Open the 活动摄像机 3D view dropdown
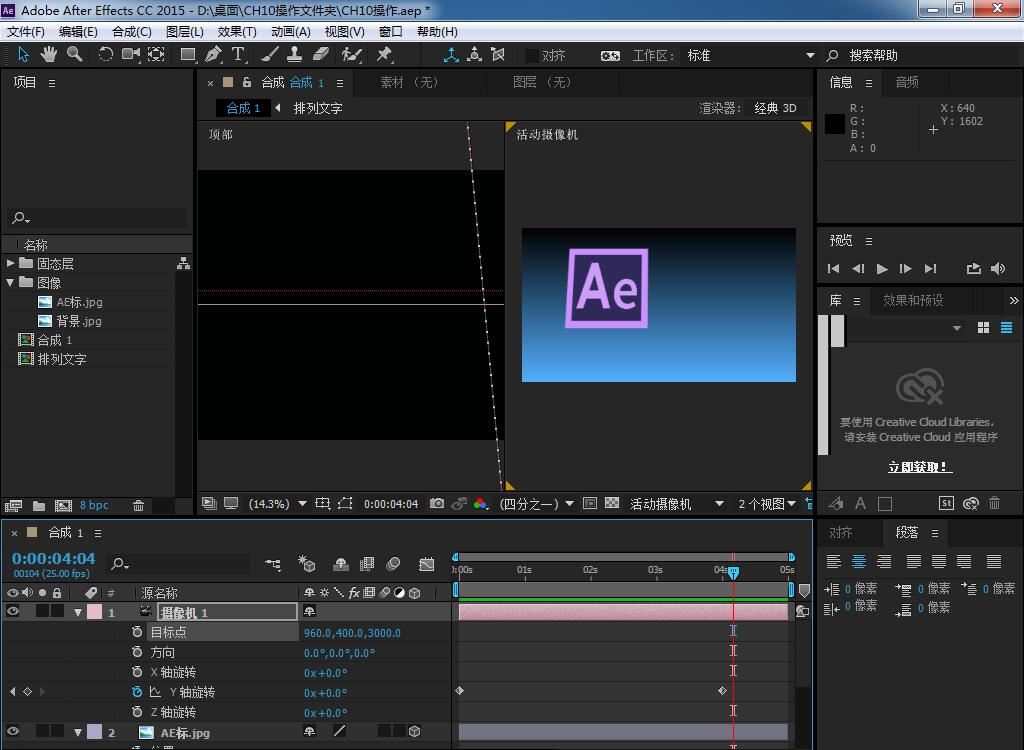The height and width of the screenshot is (750, 1024). click(677, 504)
